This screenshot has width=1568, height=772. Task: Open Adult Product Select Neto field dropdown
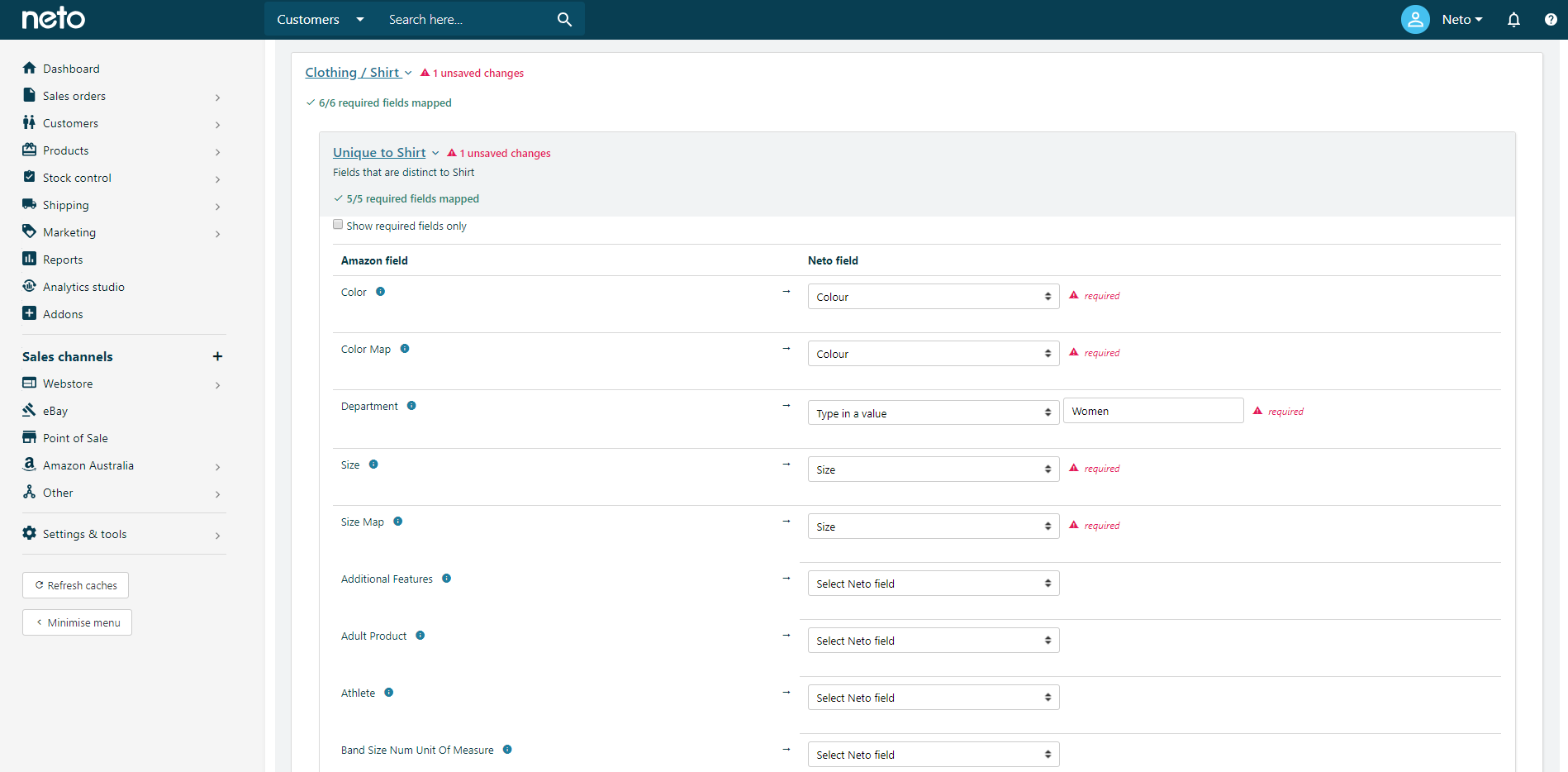pos(934,641)
